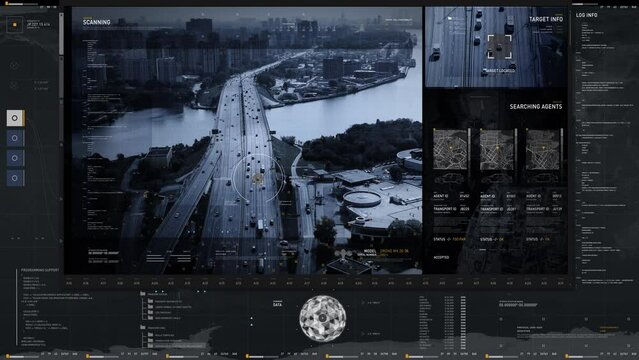Click the second agent's car outline icon
Viewport: 639px width, 360px height.
[496, 179]
